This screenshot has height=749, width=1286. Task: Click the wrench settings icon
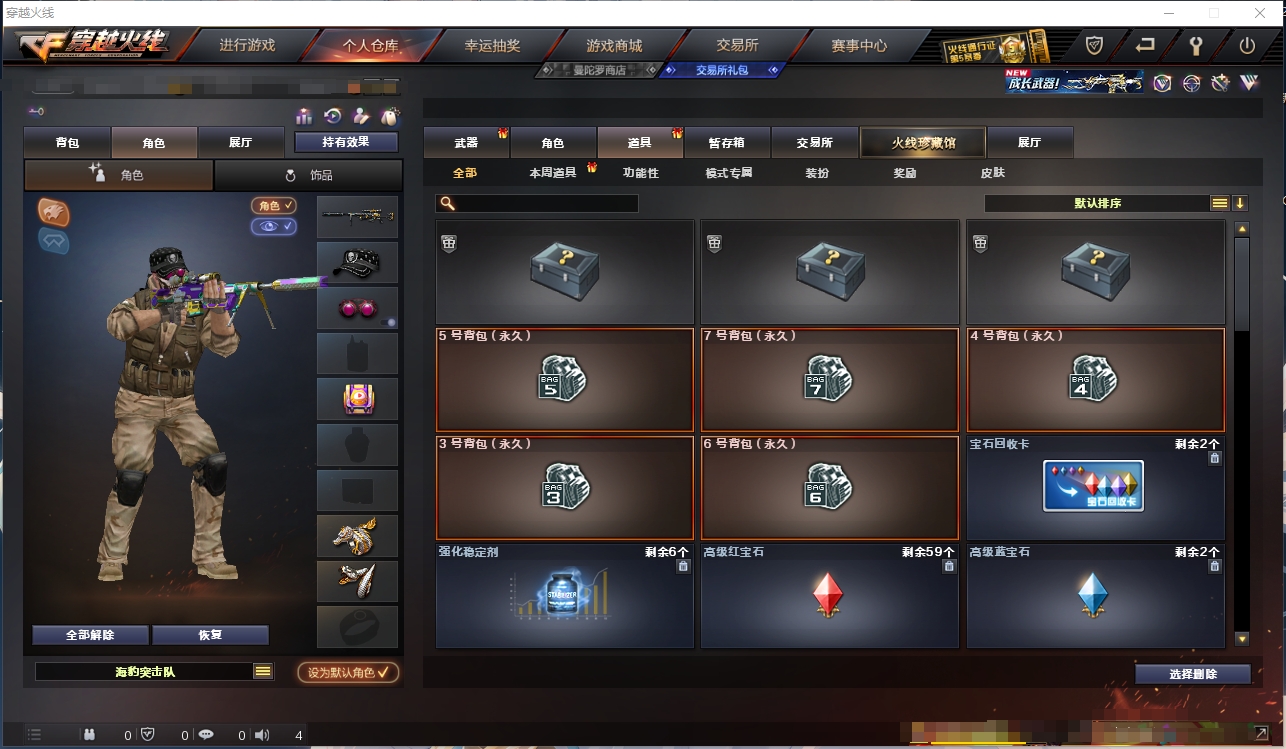pos(1195,45)
